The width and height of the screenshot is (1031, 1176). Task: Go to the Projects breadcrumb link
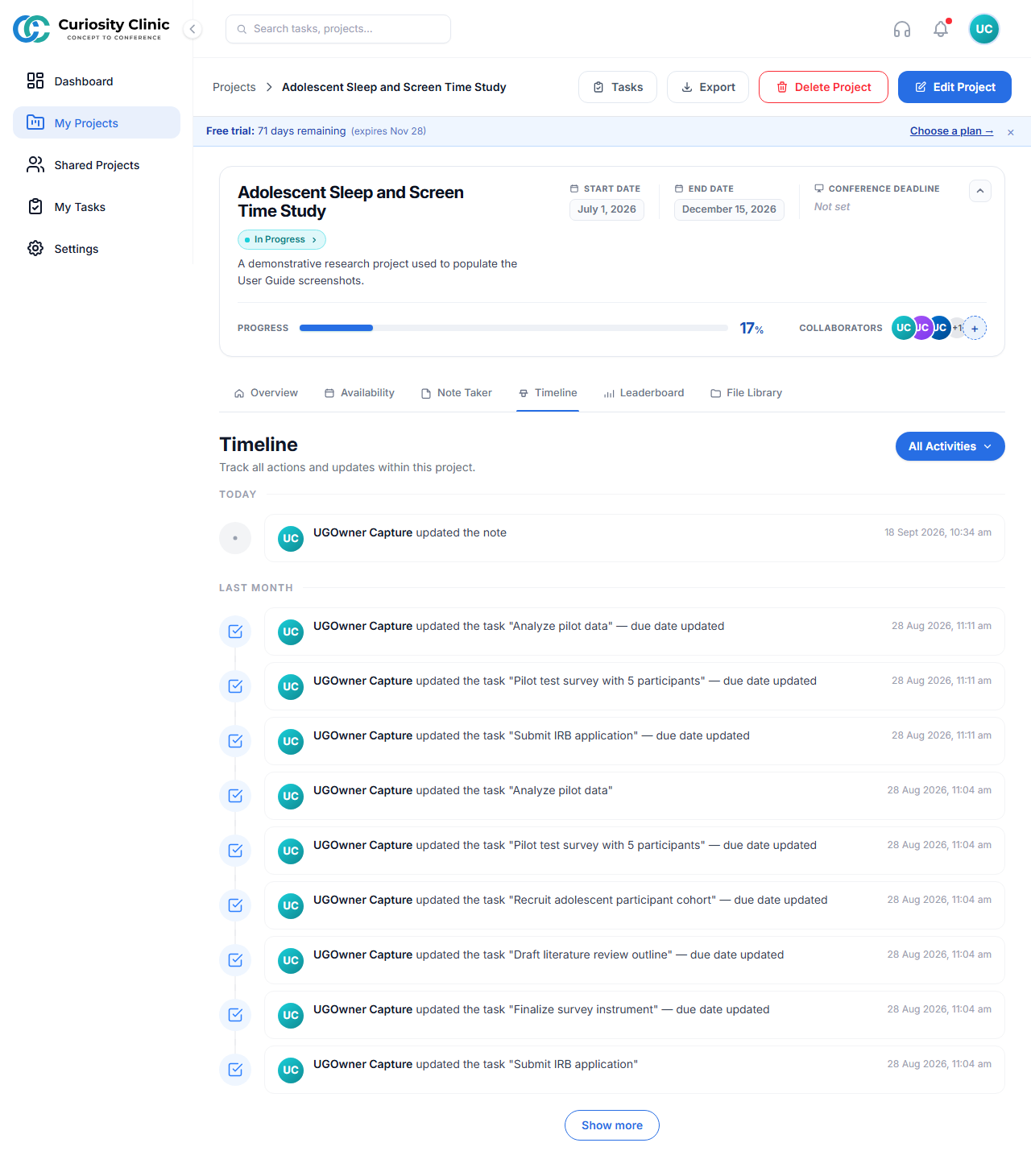tap(234, 87)
